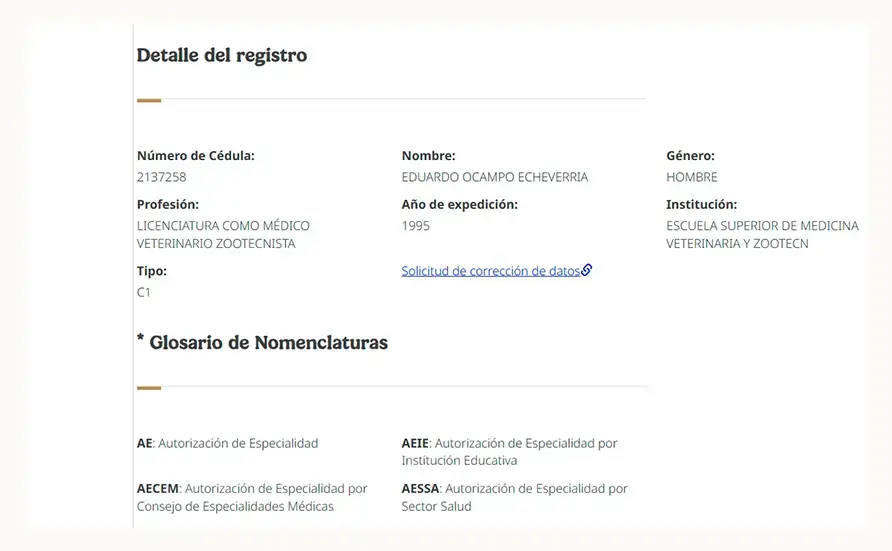Screen dimensions: 892x551
Task: Click the Tipo value C1
Action: click(x=143, y=292)
